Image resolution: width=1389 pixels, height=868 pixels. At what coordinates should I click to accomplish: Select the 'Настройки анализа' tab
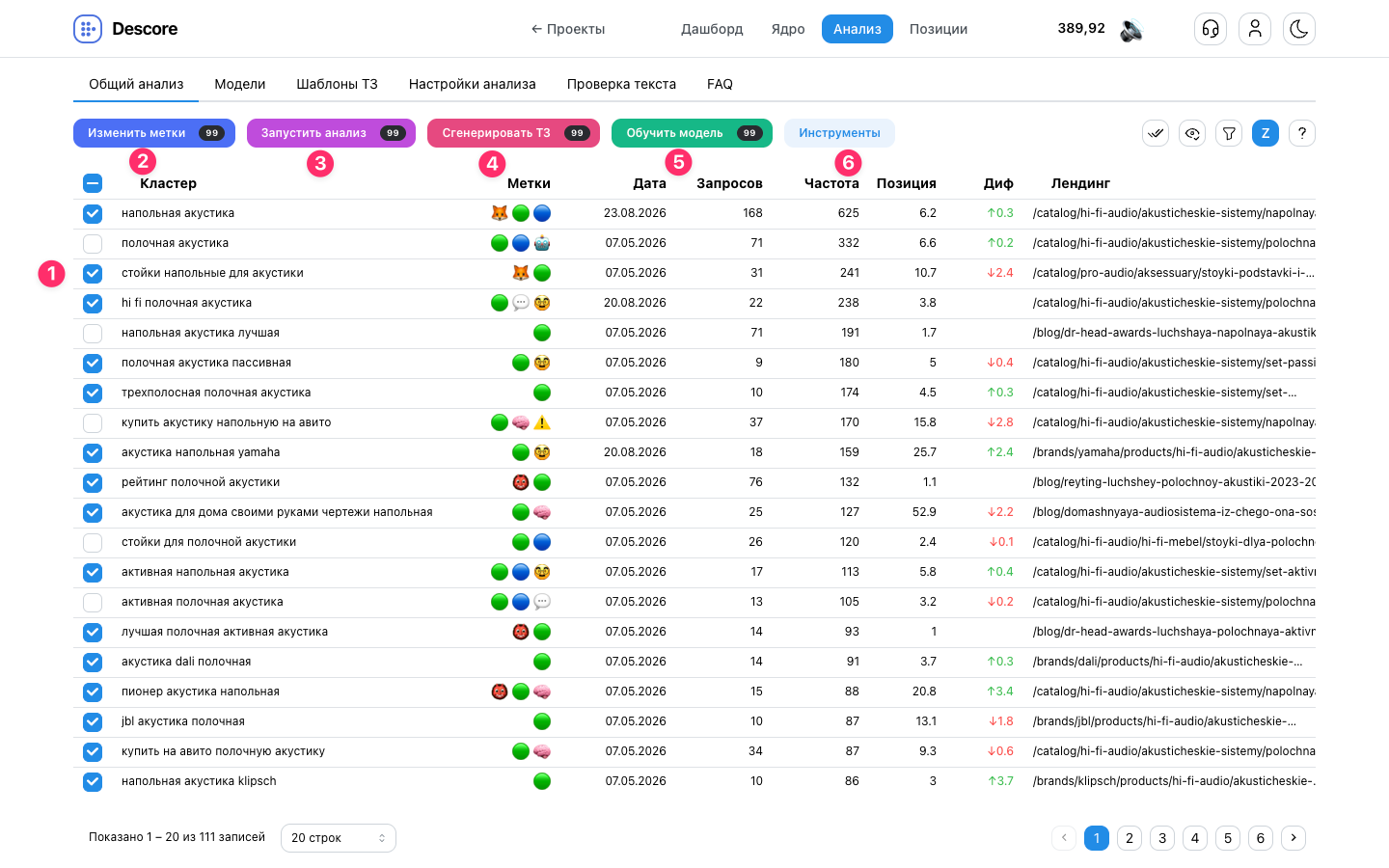473,84
